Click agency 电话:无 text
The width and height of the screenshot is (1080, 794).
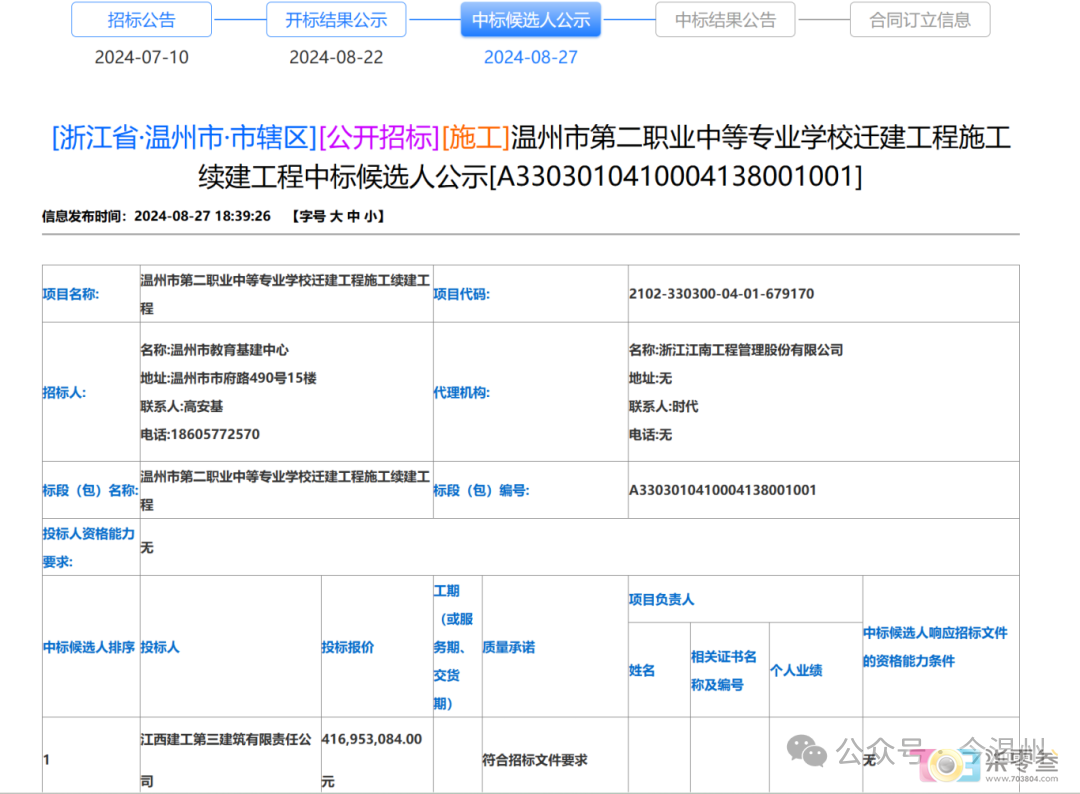click(650, 435)
